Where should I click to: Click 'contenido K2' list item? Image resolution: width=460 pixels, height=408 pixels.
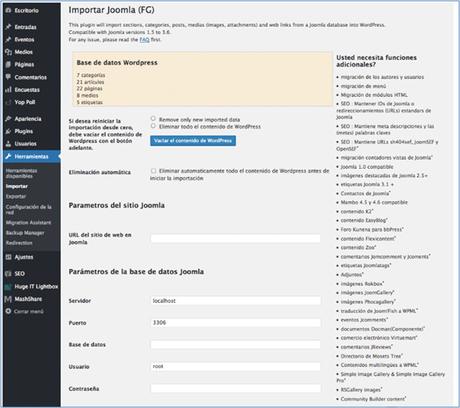coord(357,211)
